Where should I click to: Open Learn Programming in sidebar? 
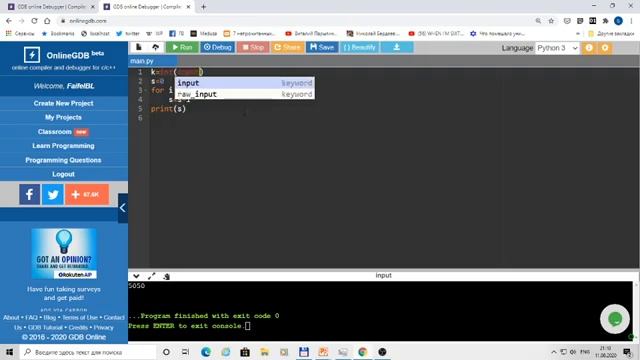coord(64,146)
